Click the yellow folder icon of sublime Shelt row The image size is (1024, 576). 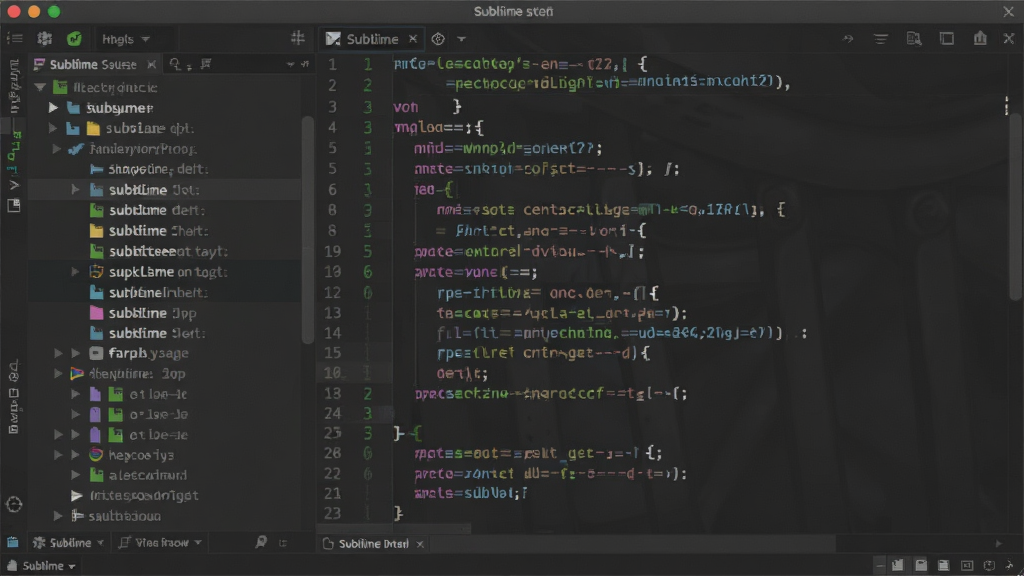97,231
